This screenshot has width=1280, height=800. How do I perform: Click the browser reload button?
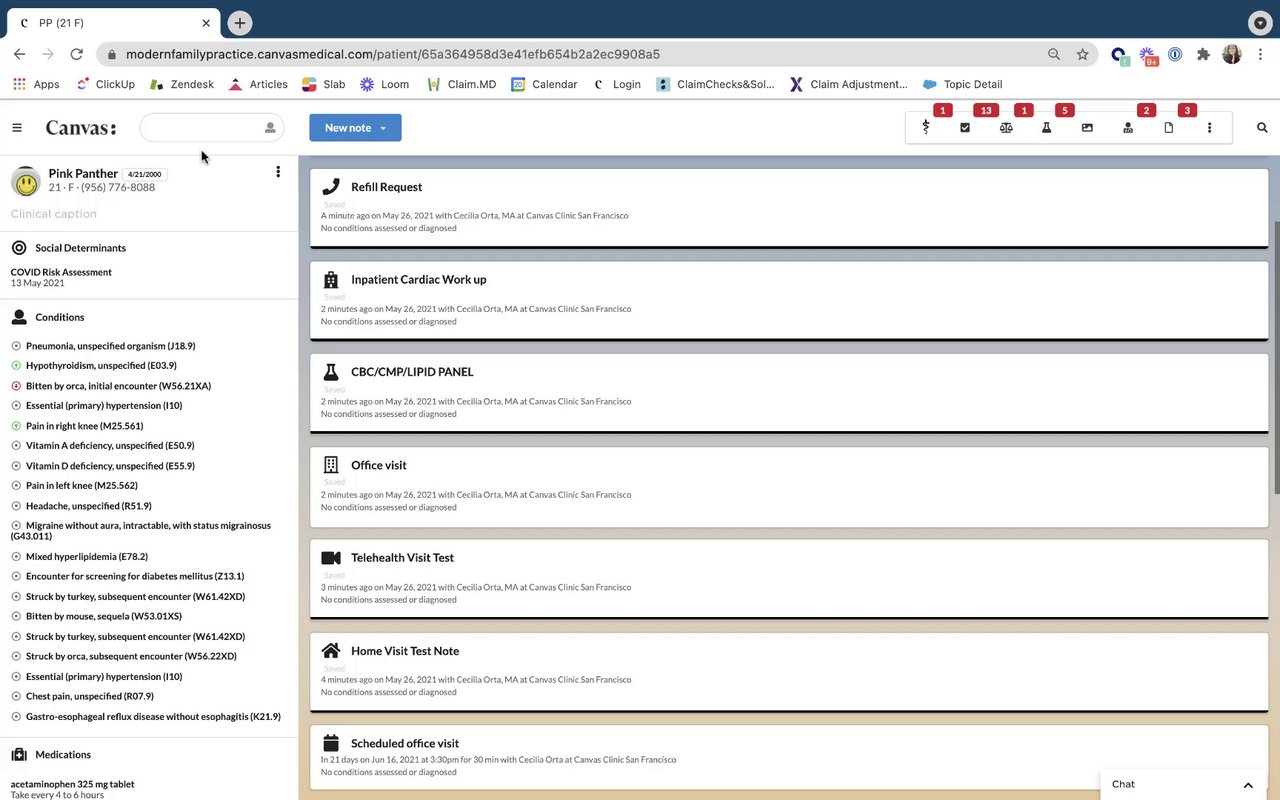76,54
